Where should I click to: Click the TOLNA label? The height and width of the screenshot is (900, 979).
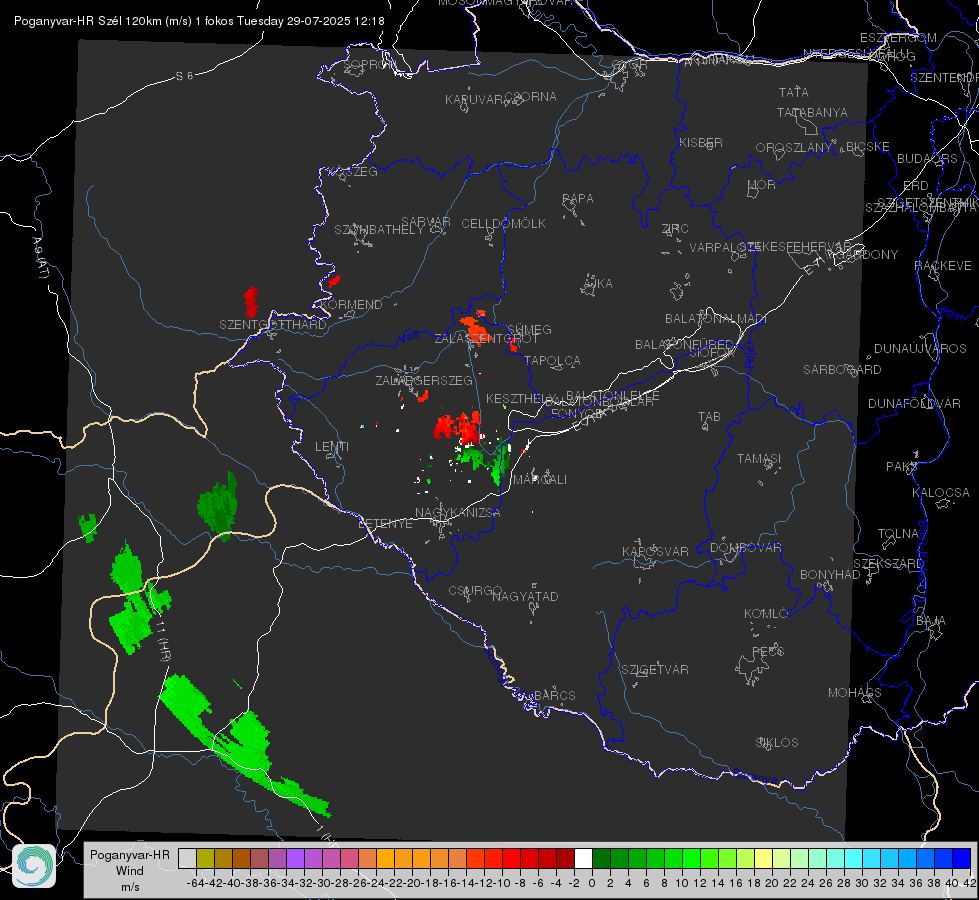(x=898, y=534)
